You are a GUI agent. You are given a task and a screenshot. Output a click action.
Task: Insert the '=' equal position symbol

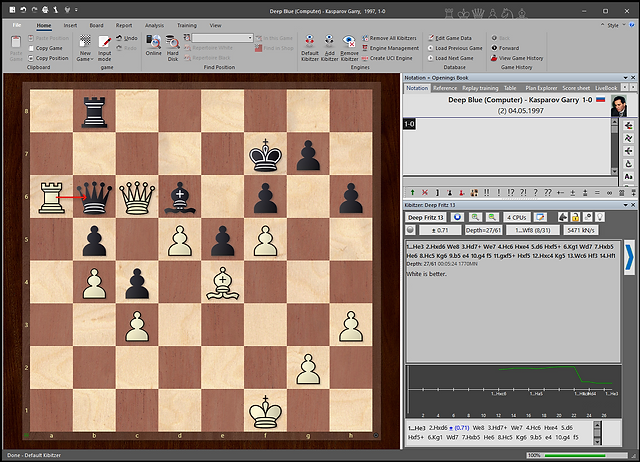point(597,192)
